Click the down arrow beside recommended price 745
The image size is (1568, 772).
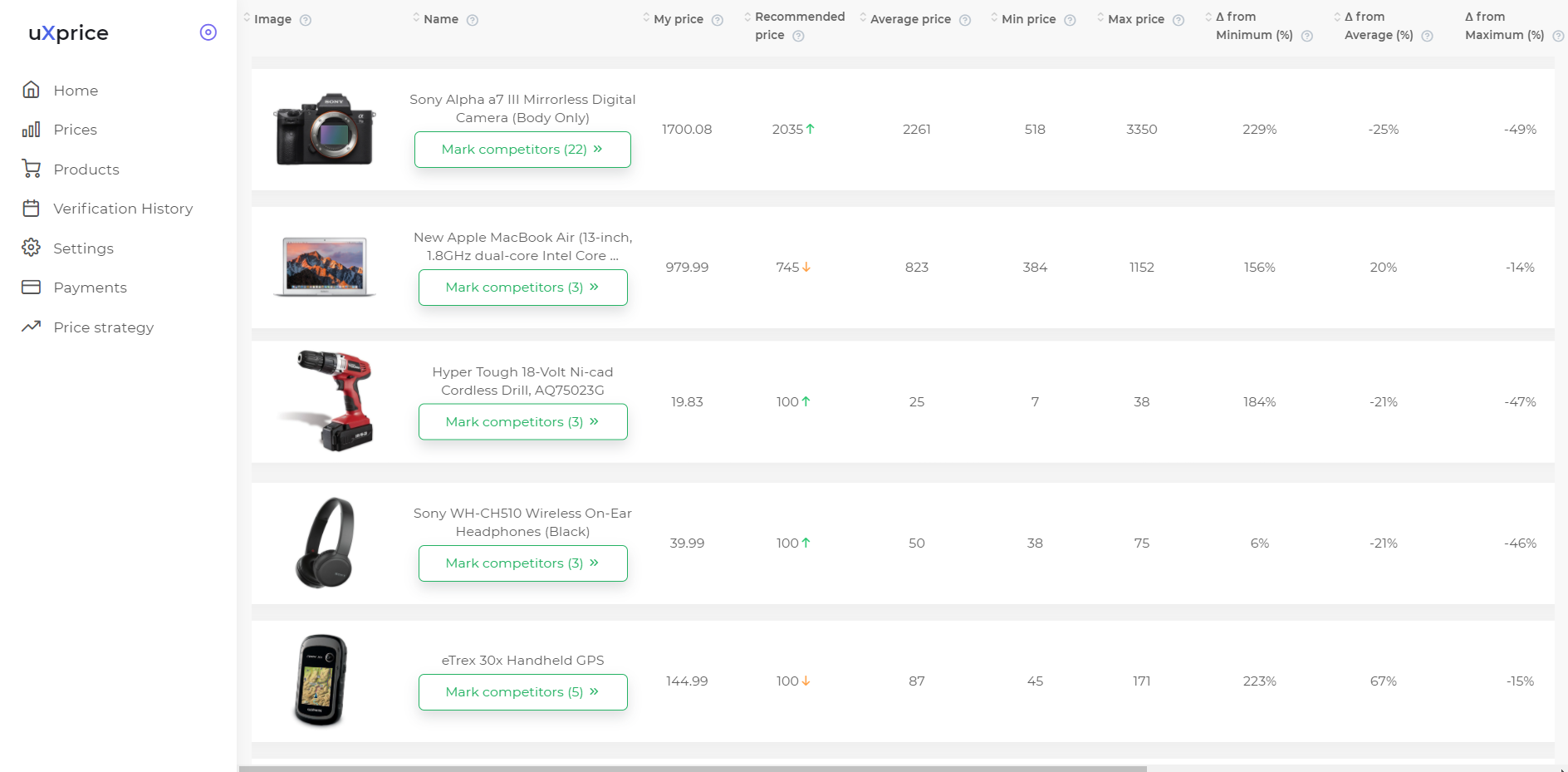point(806,267)
